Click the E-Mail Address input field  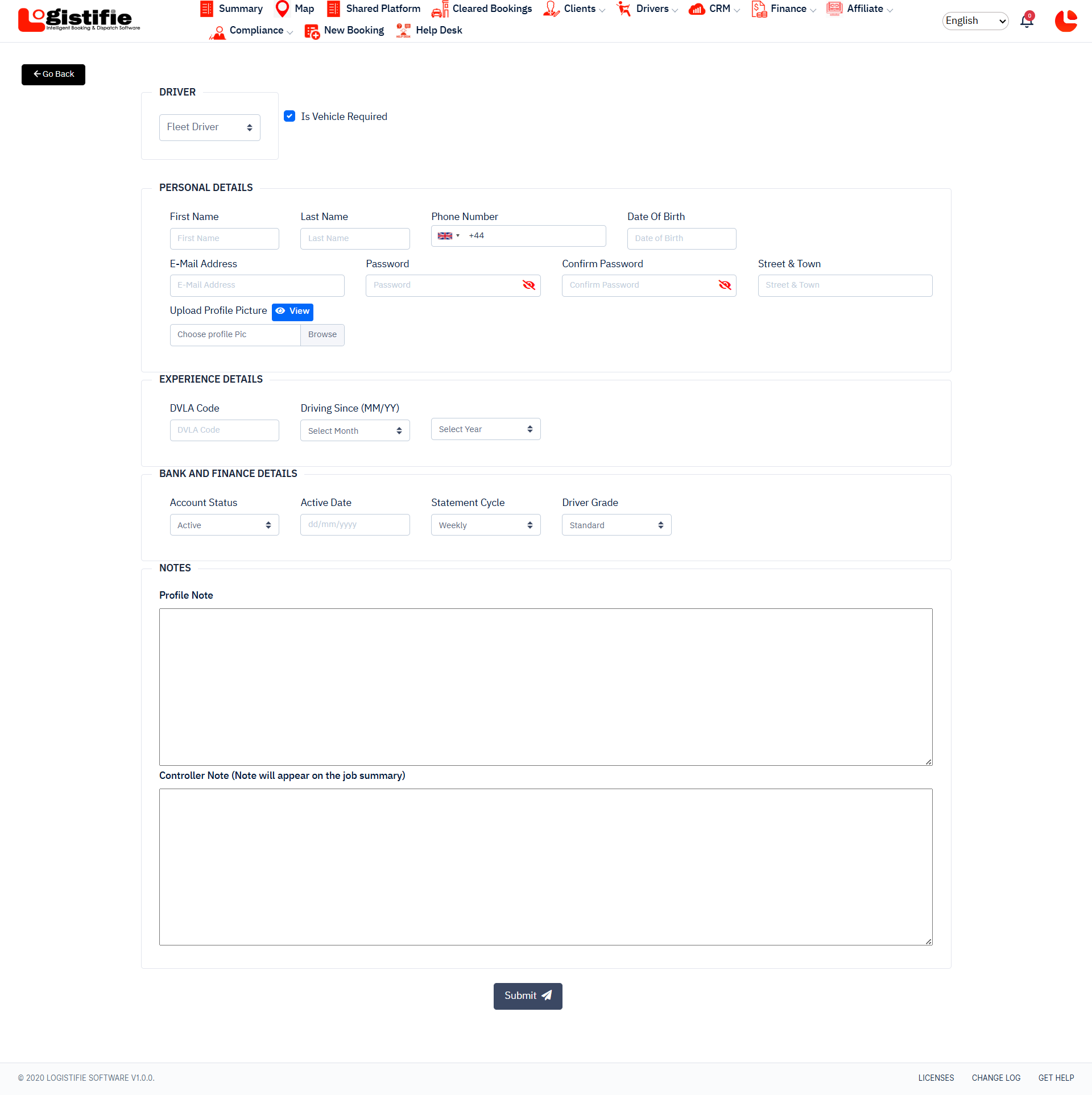[x=257, y=285]
